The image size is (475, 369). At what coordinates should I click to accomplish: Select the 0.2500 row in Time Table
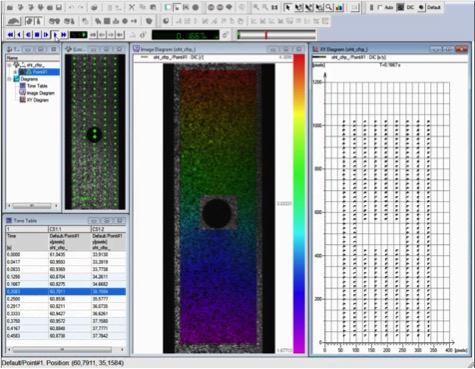click(66, 299)
